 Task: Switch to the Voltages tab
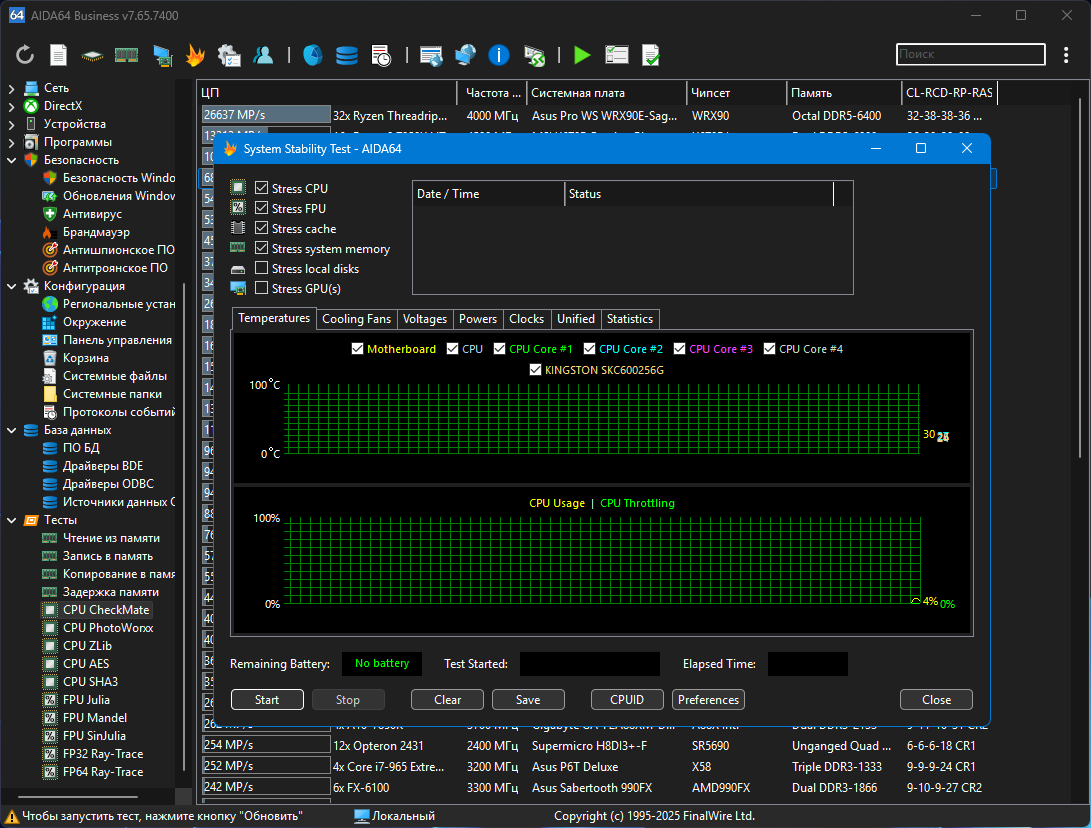coord(424,319)
